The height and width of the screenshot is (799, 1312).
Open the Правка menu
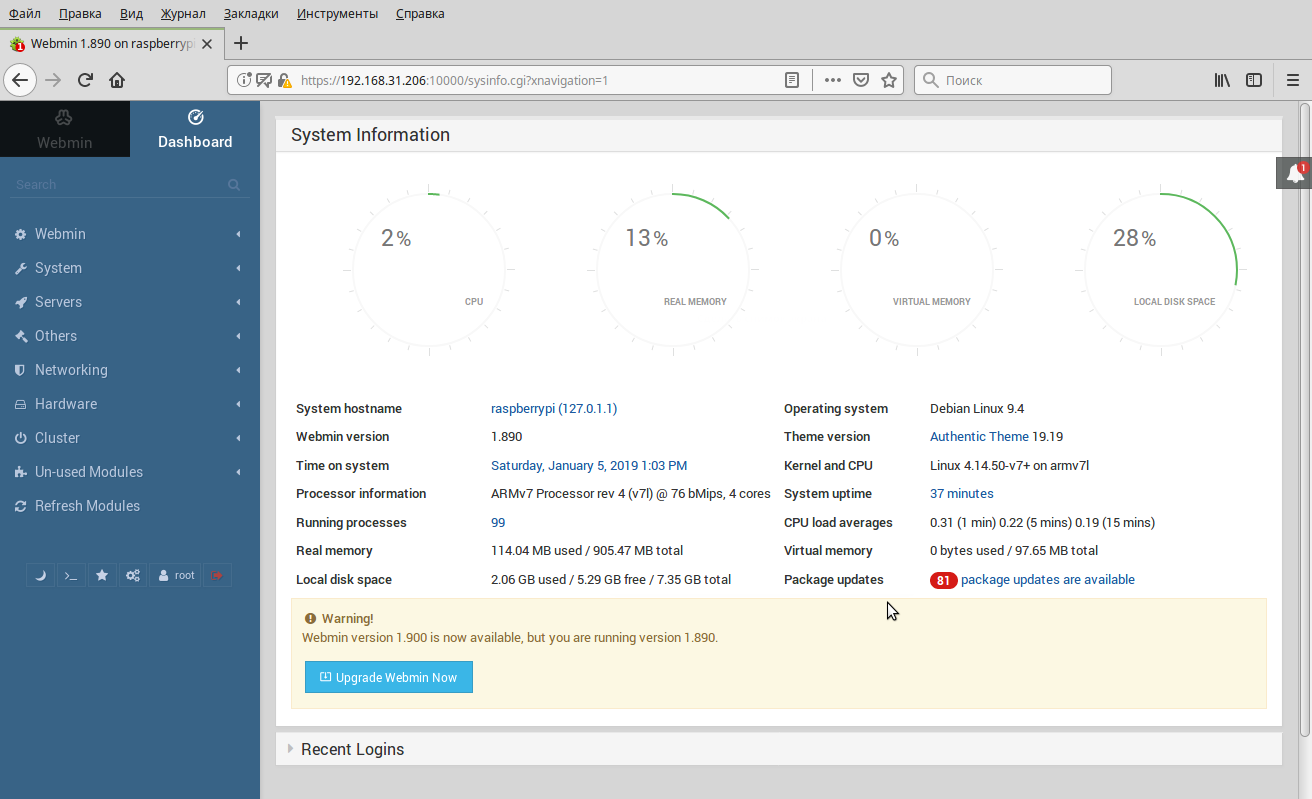tap(80, 14)
